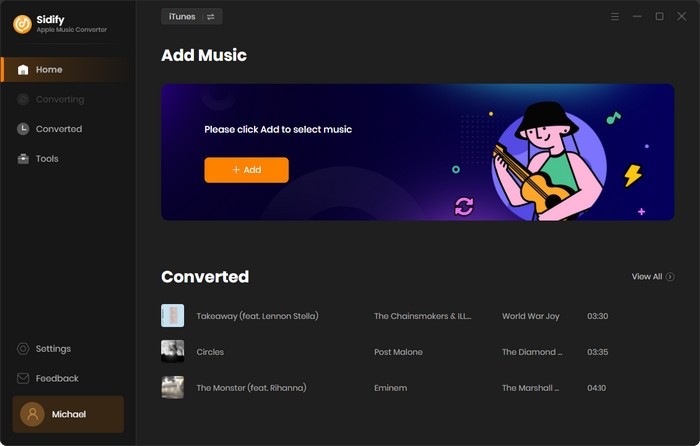700x446 pixels.
Task: Open Feedback via the envelope icon
Action: click(x=23, y=379)
